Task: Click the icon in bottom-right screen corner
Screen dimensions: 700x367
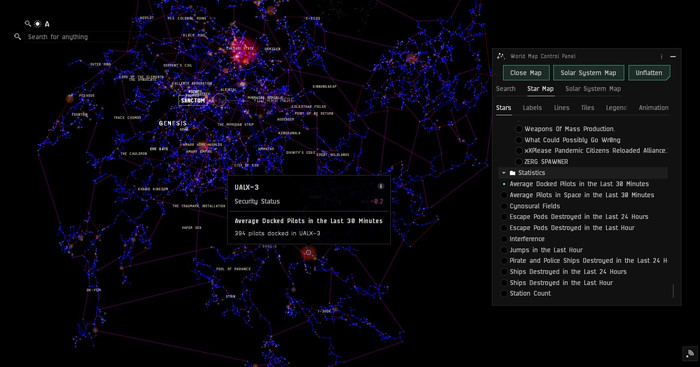Action: 690,354
